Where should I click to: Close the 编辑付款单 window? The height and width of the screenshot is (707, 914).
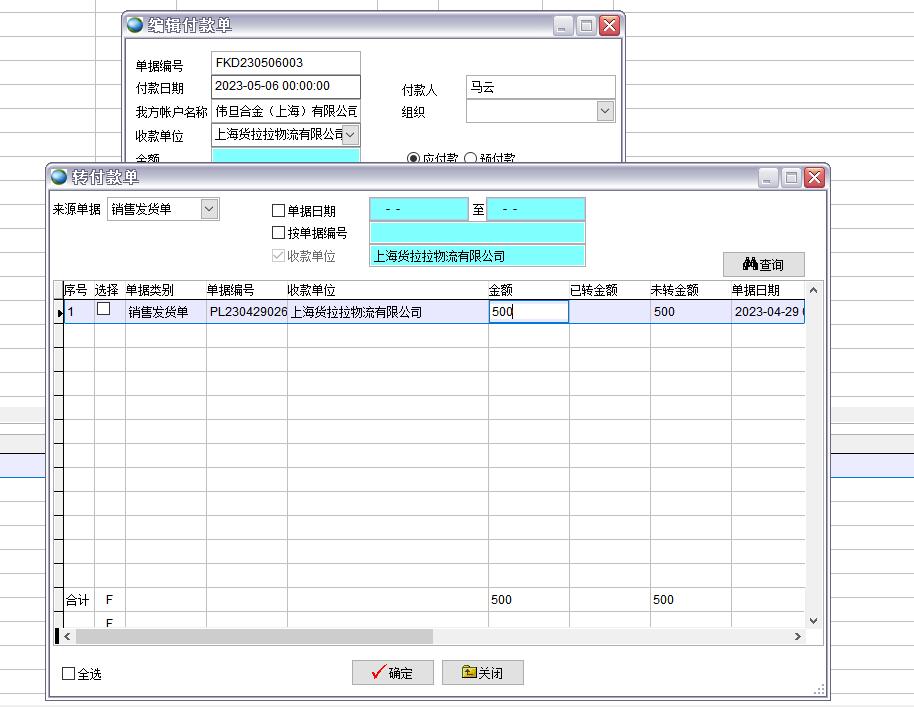[x=609, y=26]
